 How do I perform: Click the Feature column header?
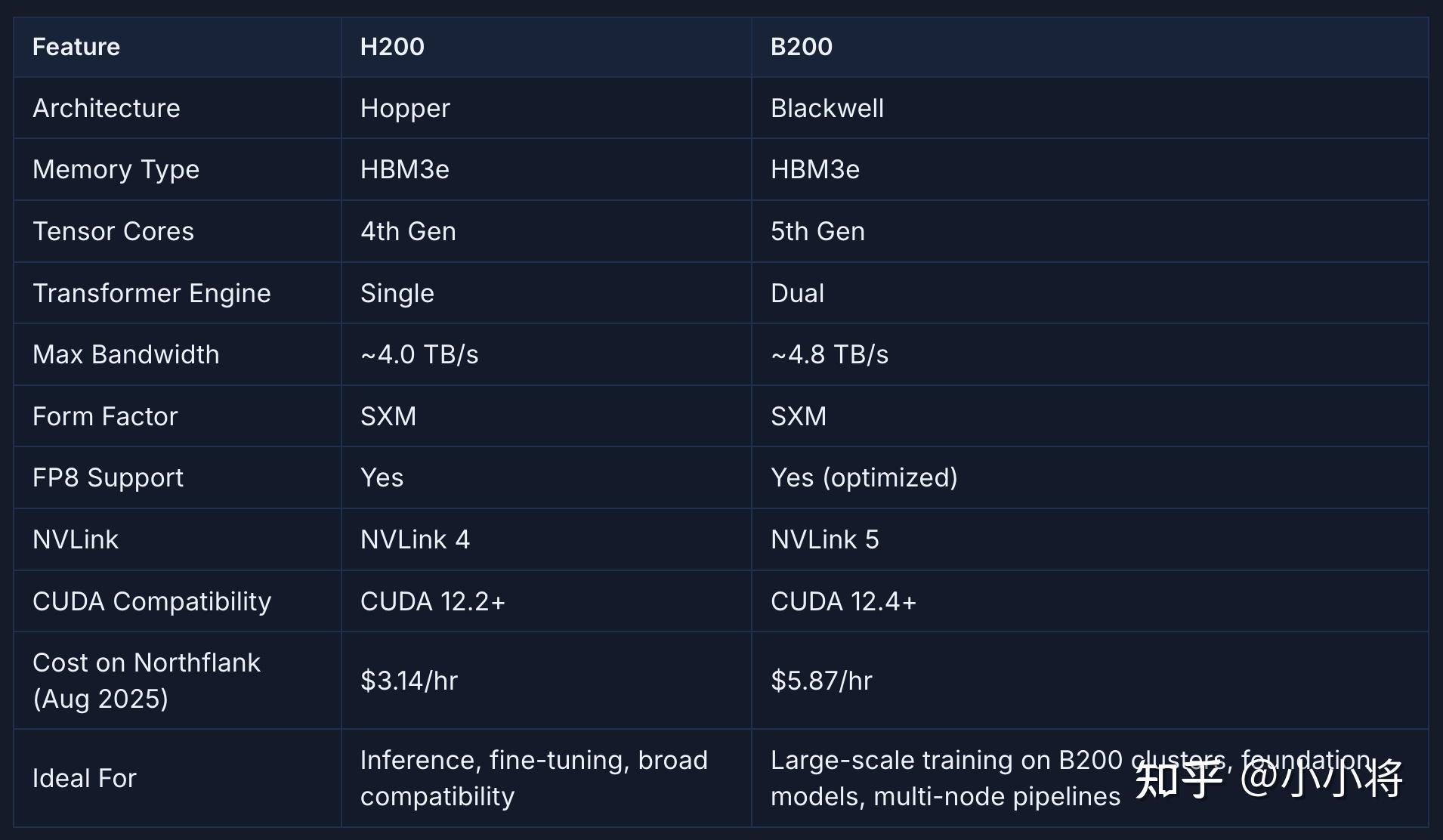76,47
